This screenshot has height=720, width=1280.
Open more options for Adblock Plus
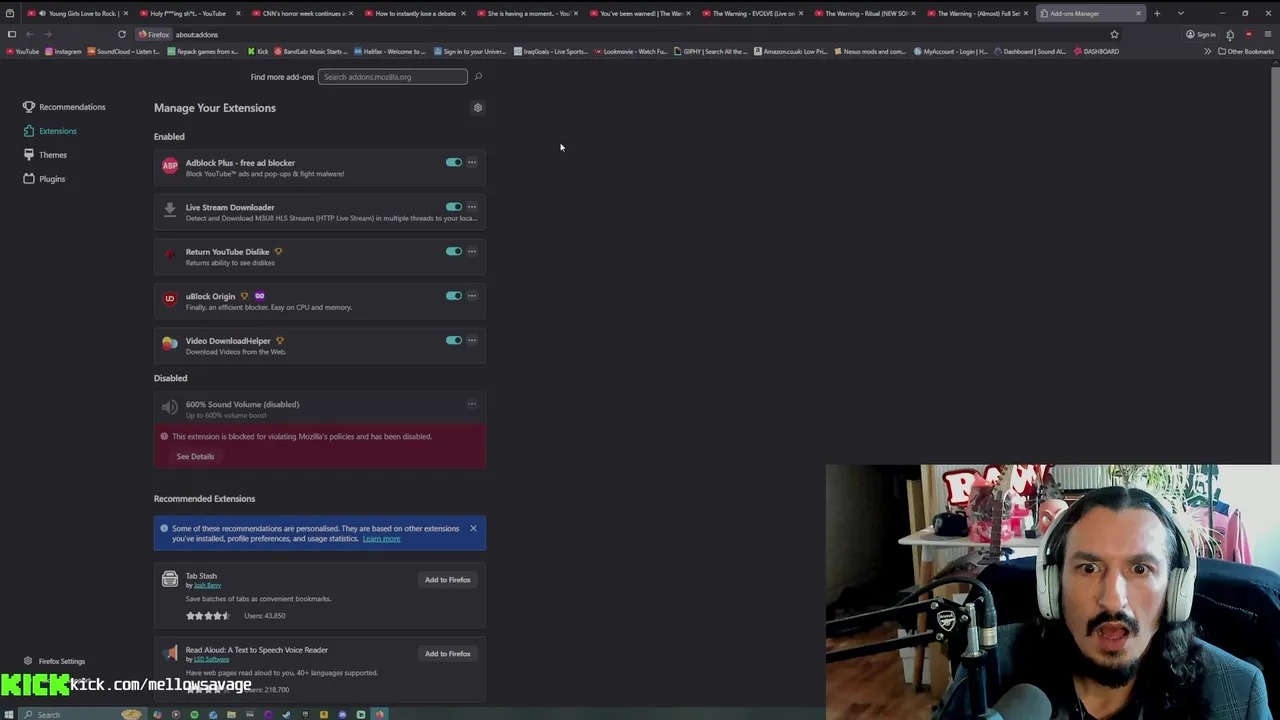[472, 162]
